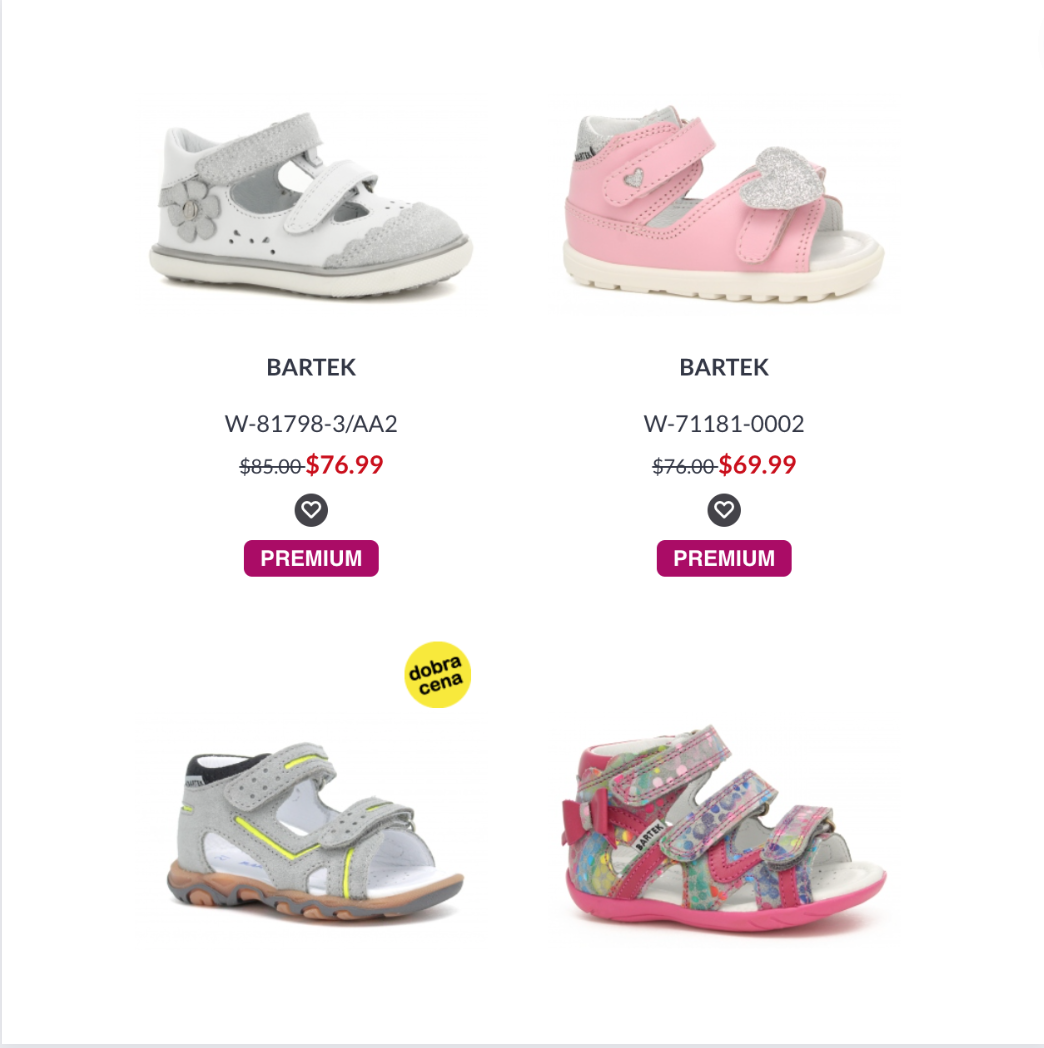Add pink Bartek W-71181-0002 sandal to wishlist
The image size is (1044, 1048).
pos(724,510)
